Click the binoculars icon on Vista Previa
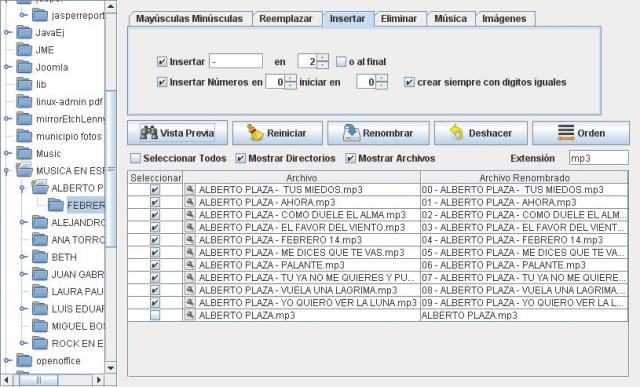 pyautogui.click(x=149, y=133)
